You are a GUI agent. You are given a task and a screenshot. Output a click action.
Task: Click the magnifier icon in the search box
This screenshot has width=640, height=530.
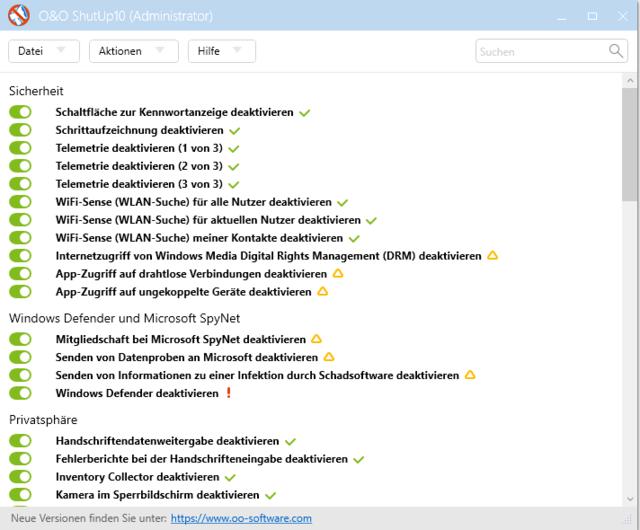click(616, 51)
